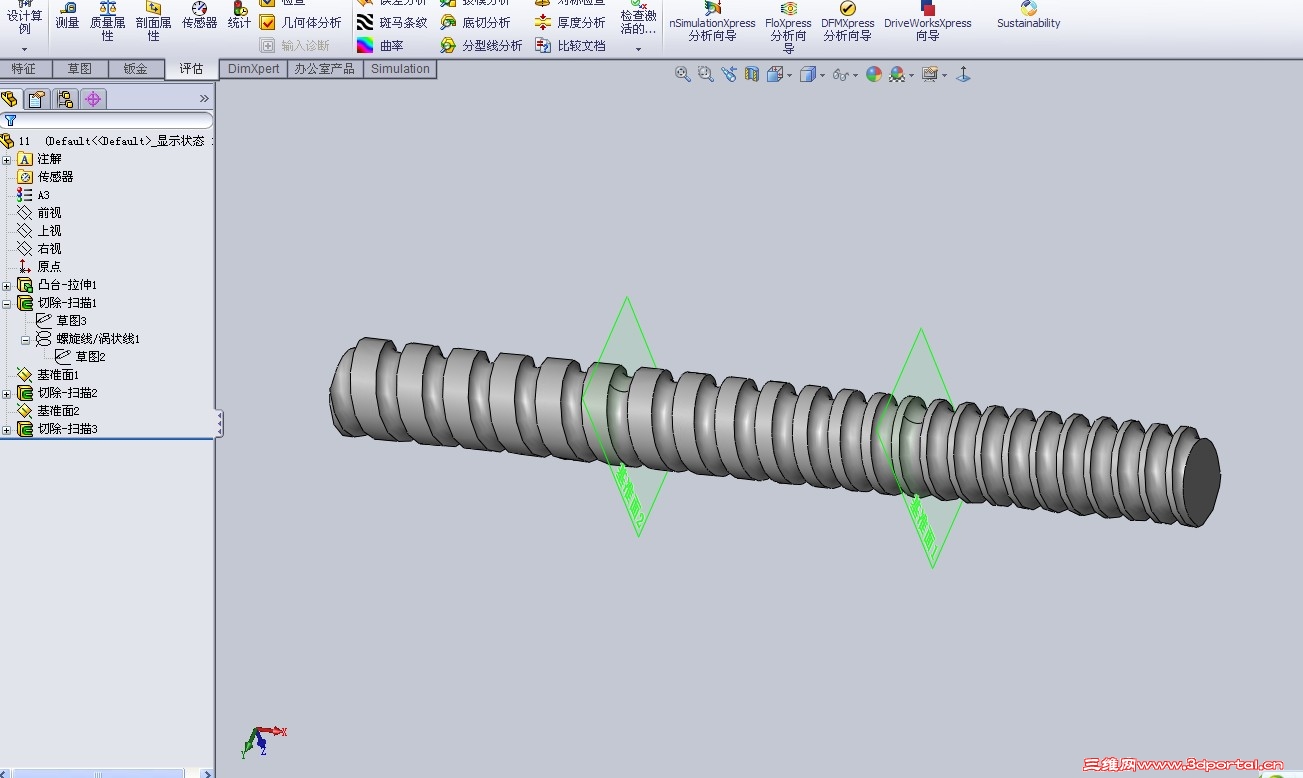Start 分型线分析 parting line analysis
The height and width of the screenshot is (778, 1303).
coord(481,46)
